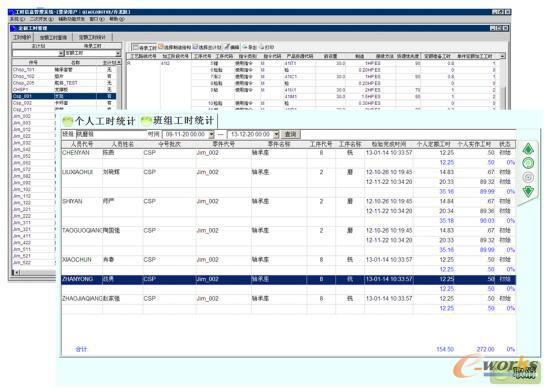Image resolution: width=548 pixels, height=388 pixels.
Task: Click total value 272.00 in footer
Action: pos(485,349)
